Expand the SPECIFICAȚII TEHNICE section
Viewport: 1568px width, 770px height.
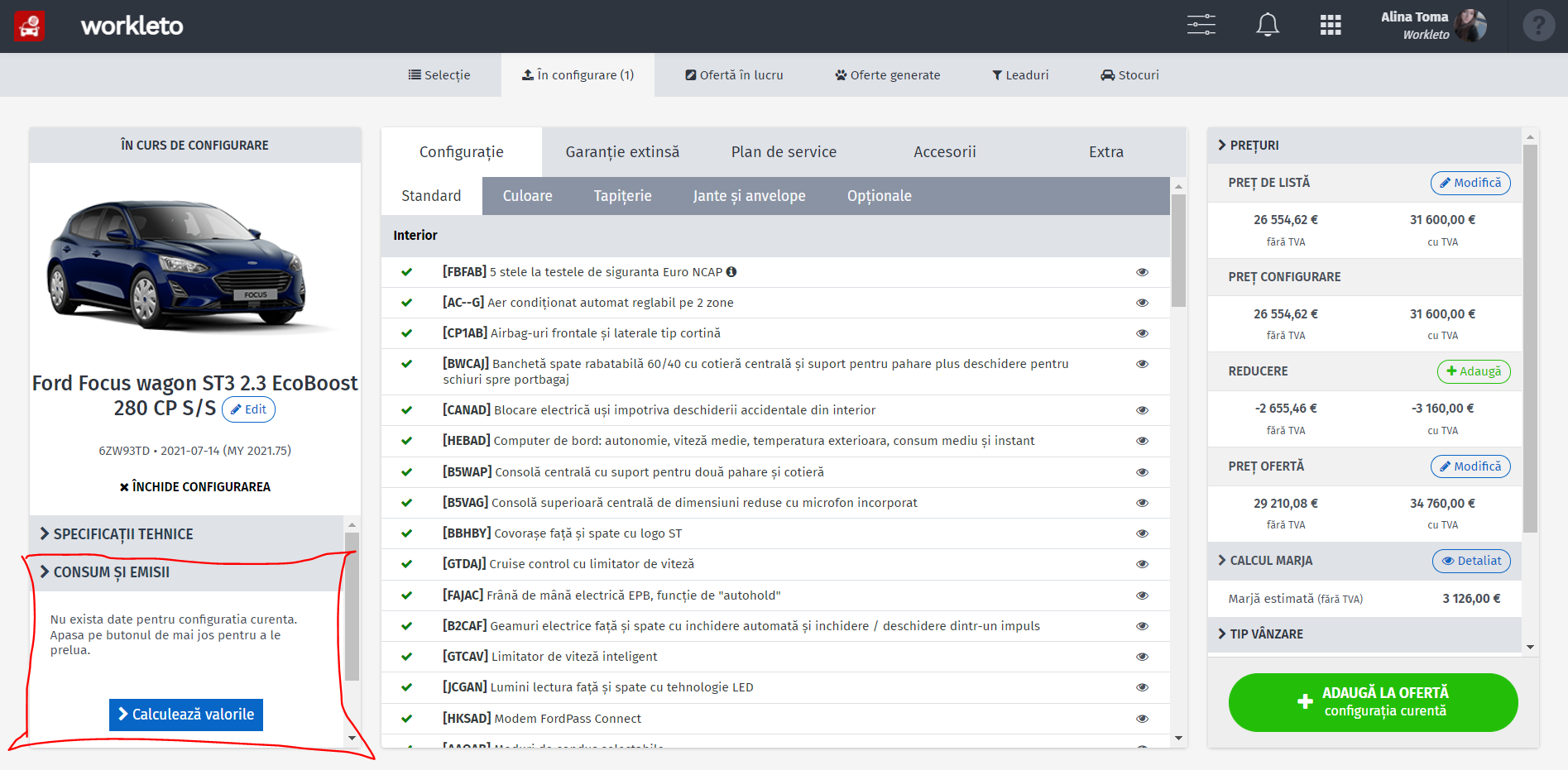pos(186,534)
